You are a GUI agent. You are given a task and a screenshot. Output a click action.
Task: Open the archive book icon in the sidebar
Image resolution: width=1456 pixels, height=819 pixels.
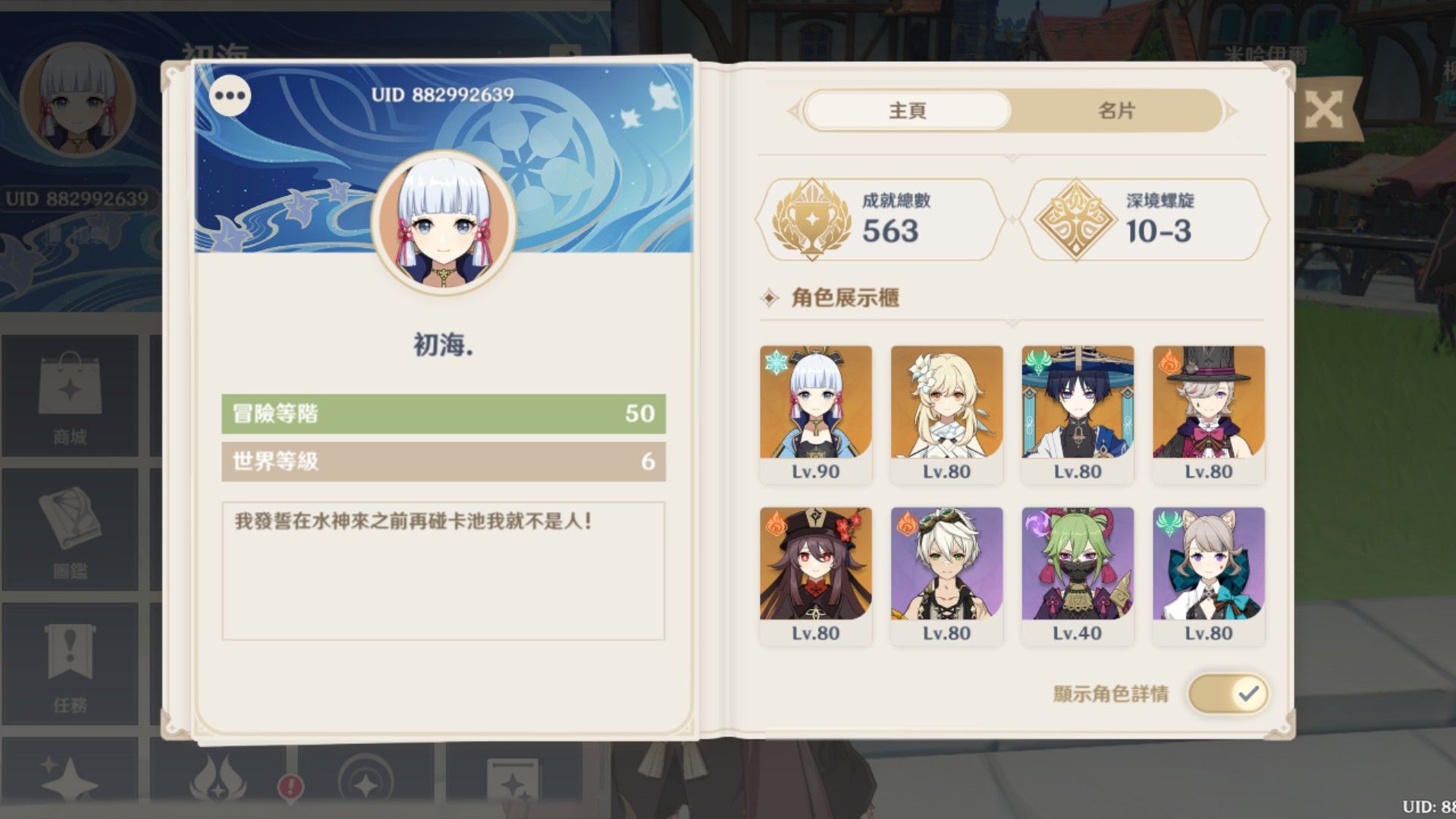(x=70, y=523)
